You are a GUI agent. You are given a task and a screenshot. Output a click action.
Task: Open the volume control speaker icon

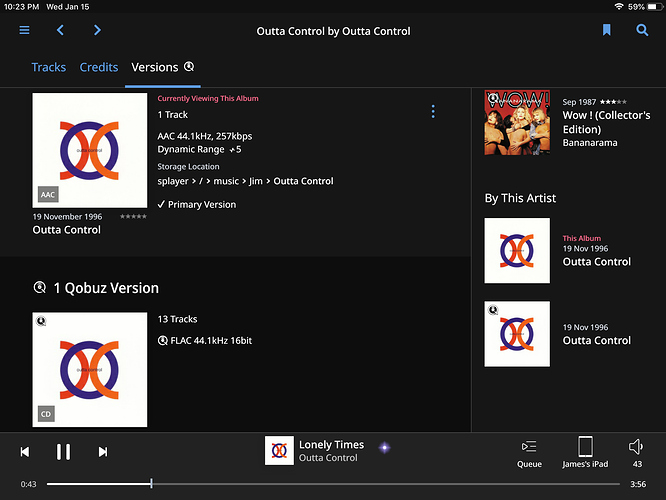pyautogui.click(x=636, y=447)
